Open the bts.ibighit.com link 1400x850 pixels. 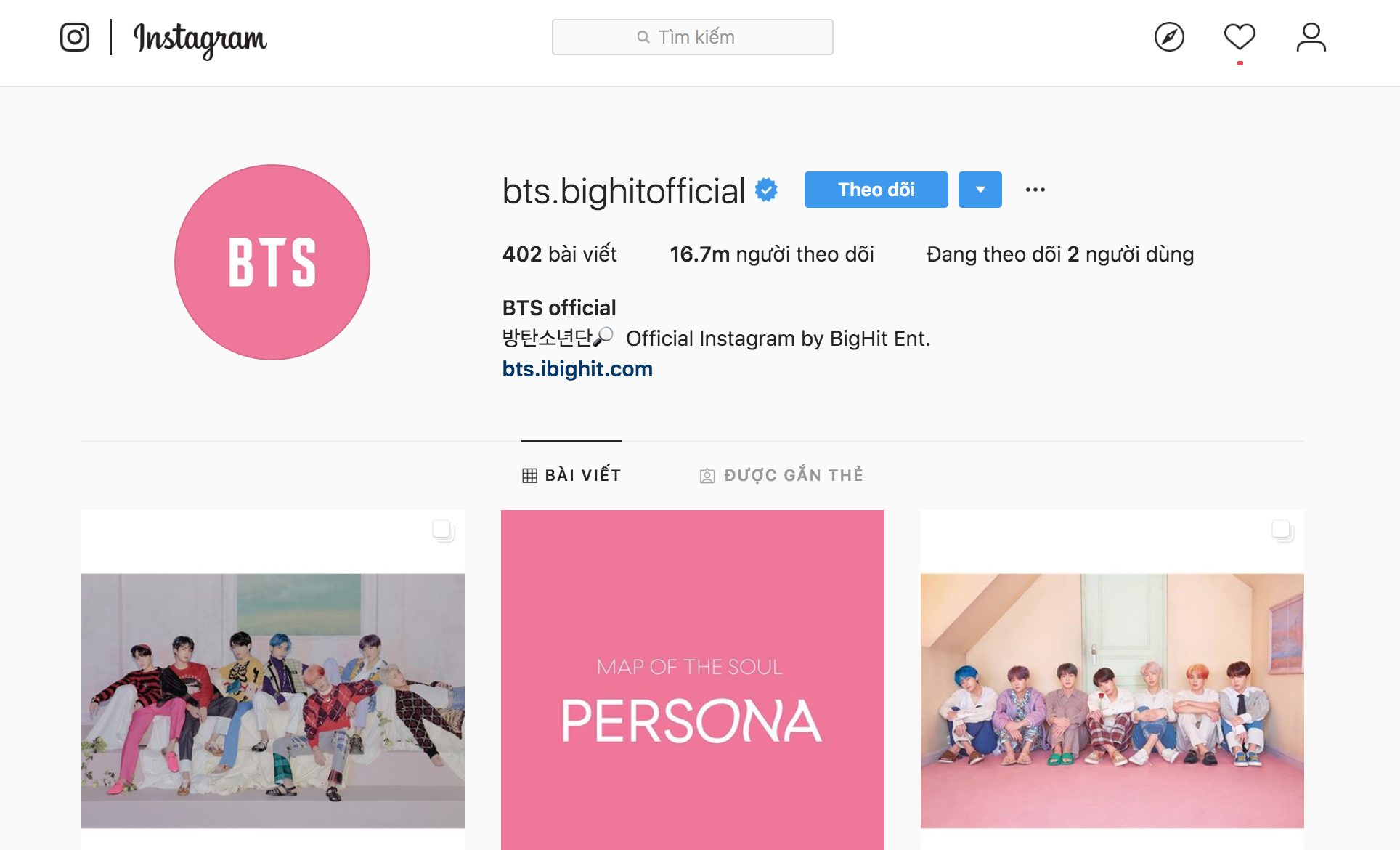[x=577, y=369]
